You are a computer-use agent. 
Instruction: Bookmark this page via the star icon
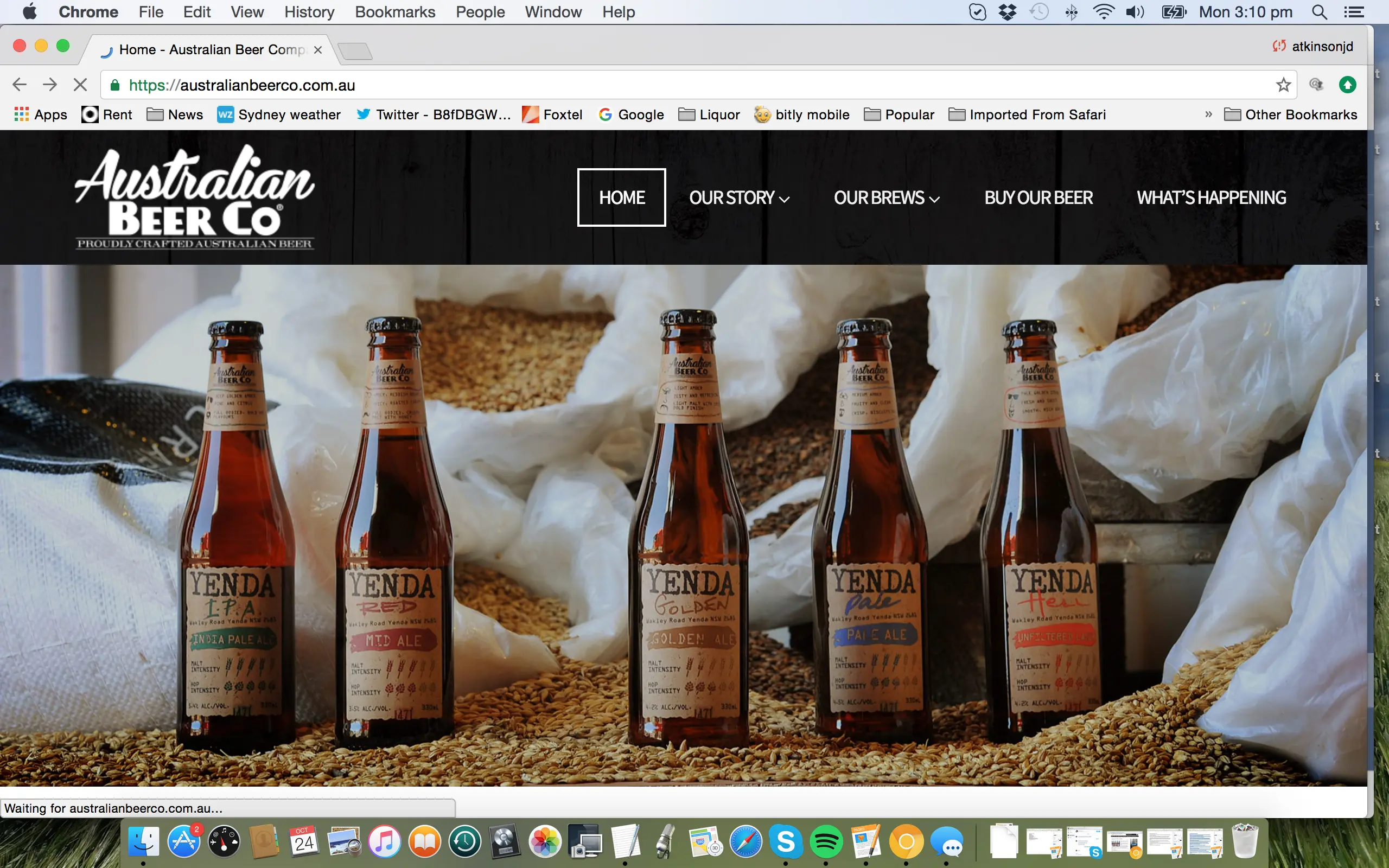(x=1283, y=85)
